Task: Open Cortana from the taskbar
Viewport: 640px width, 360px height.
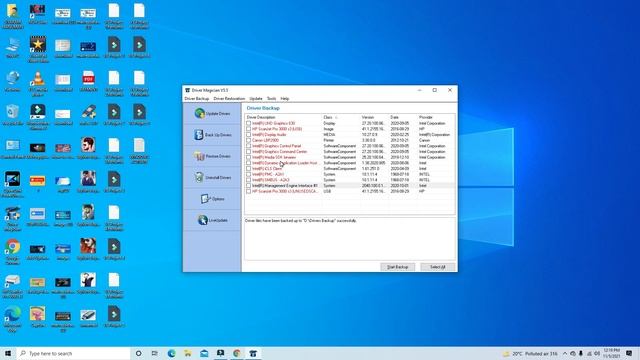Action: coord(138,353)
